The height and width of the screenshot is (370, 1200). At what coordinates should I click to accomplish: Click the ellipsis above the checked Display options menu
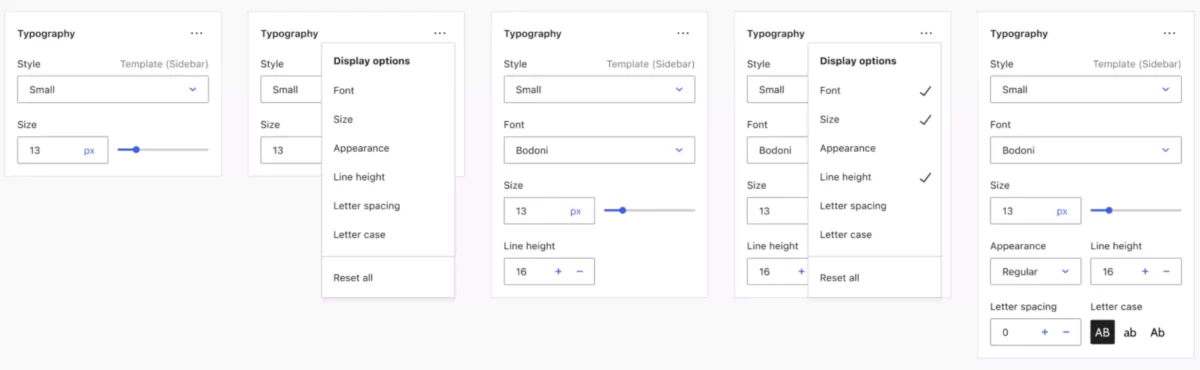(x=927, y=33)
